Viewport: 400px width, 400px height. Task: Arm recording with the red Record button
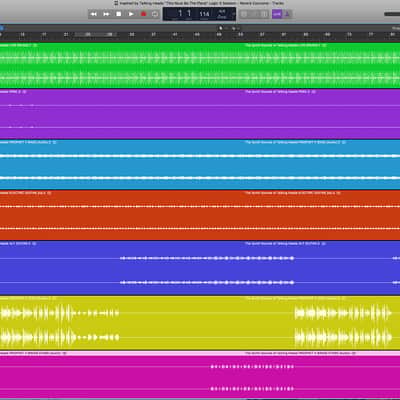point(143,14)
